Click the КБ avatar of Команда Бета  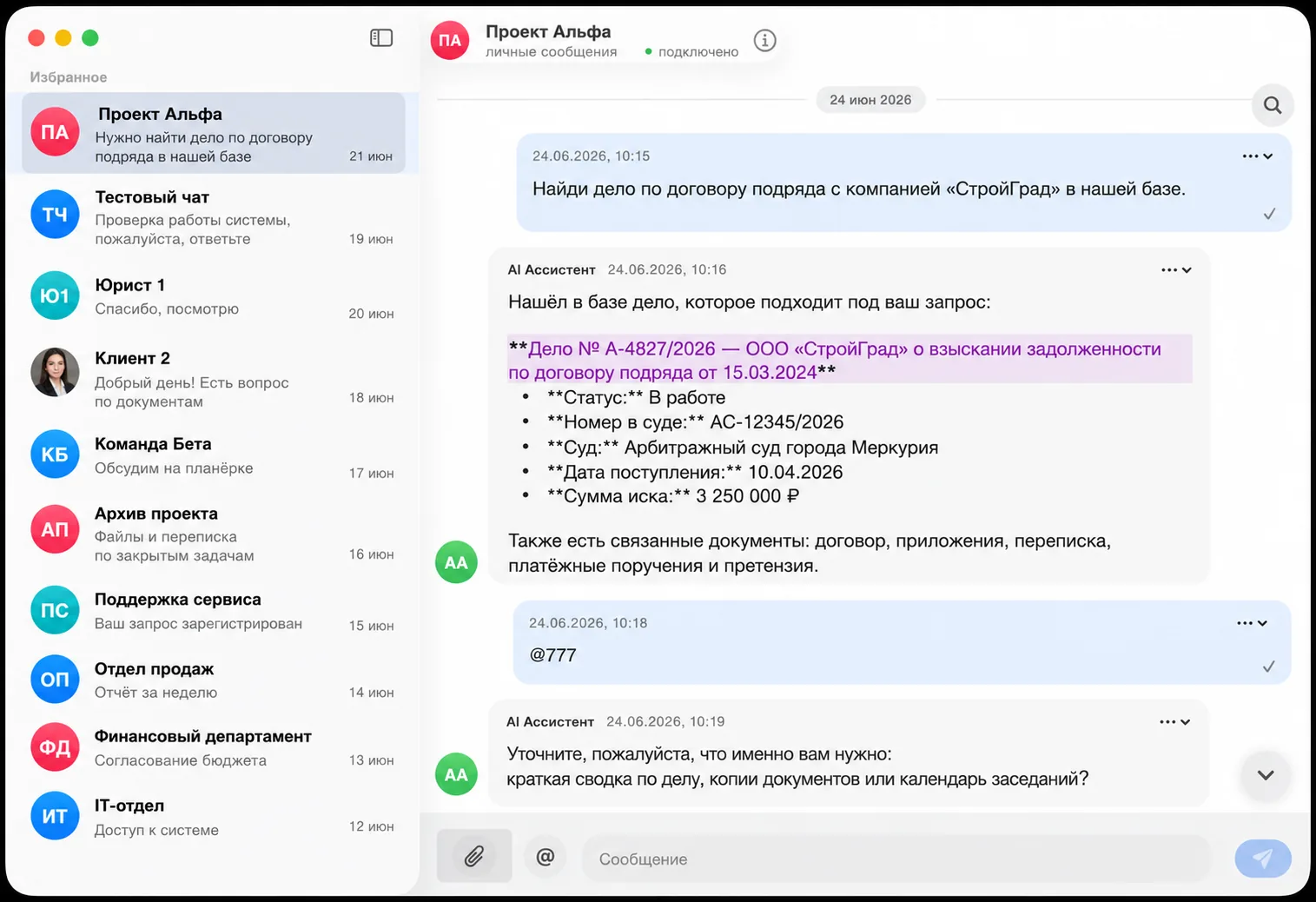[55, 454]
